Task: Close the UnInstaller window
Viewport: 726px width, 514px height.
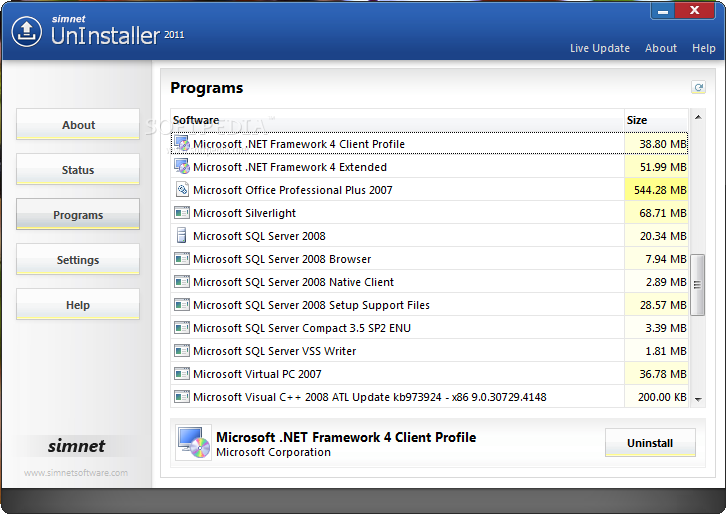Action: [695, 10]
